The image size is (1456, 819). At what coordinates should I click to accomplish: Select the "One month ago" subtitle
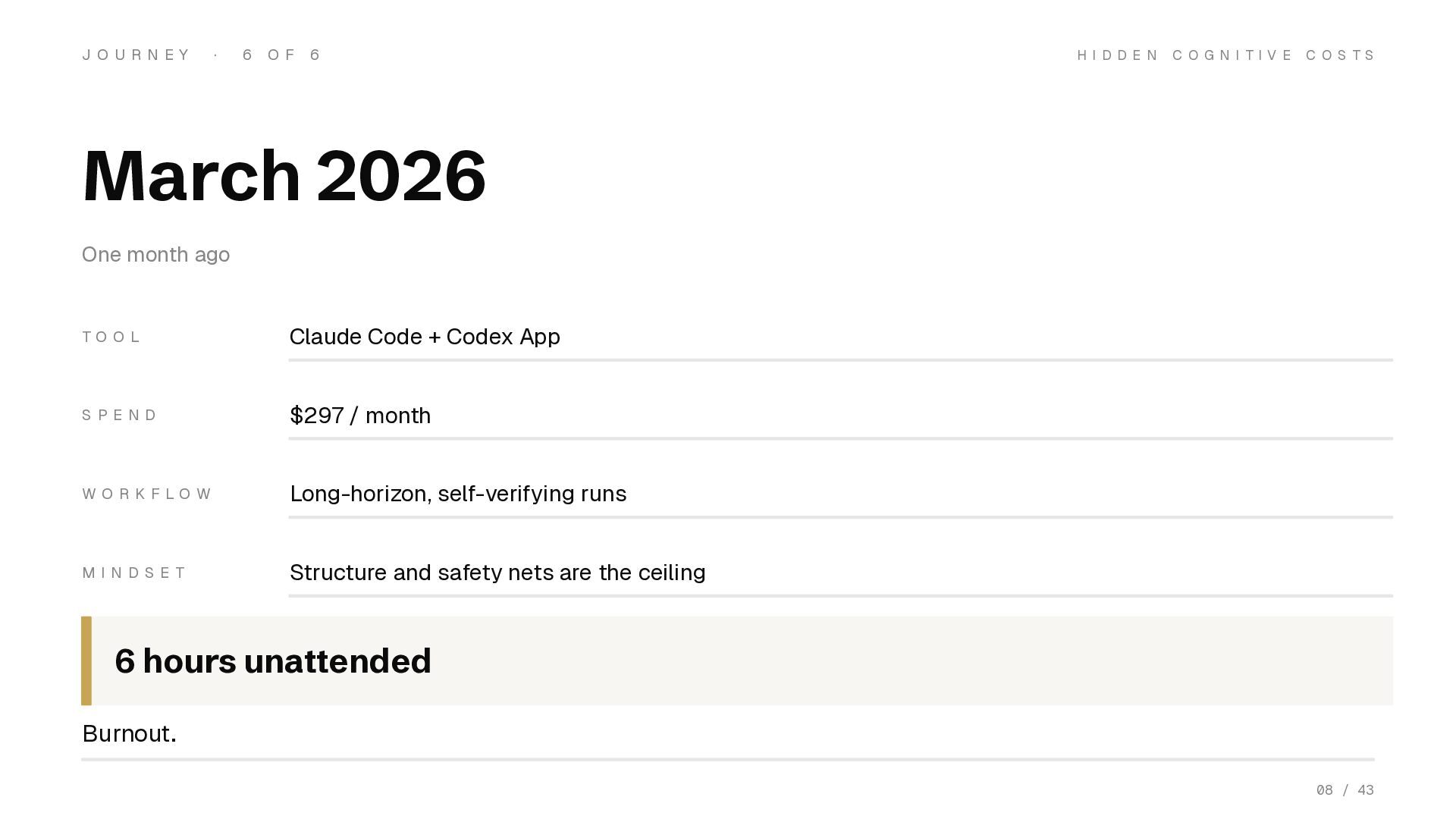click(x=155, y=255)
